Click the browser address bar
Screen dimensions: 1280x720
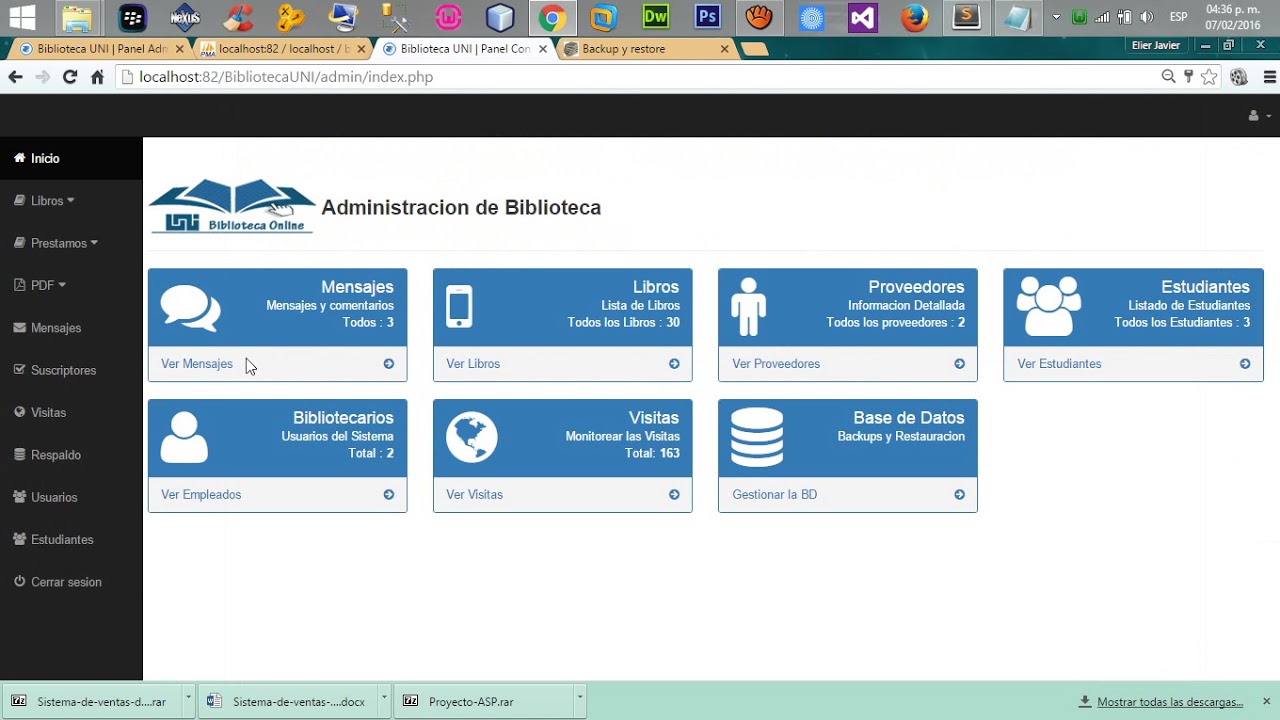click(x=640, y=77)
